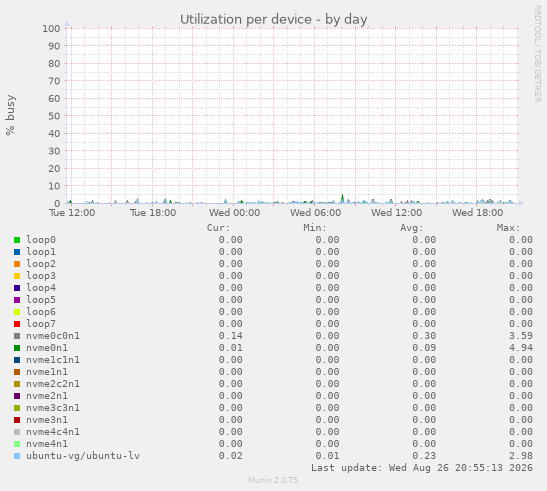The width and height of the screenshot is (547, 491).
Task: Click the loop2 orange color swatch
Action: tap(17, 264)
